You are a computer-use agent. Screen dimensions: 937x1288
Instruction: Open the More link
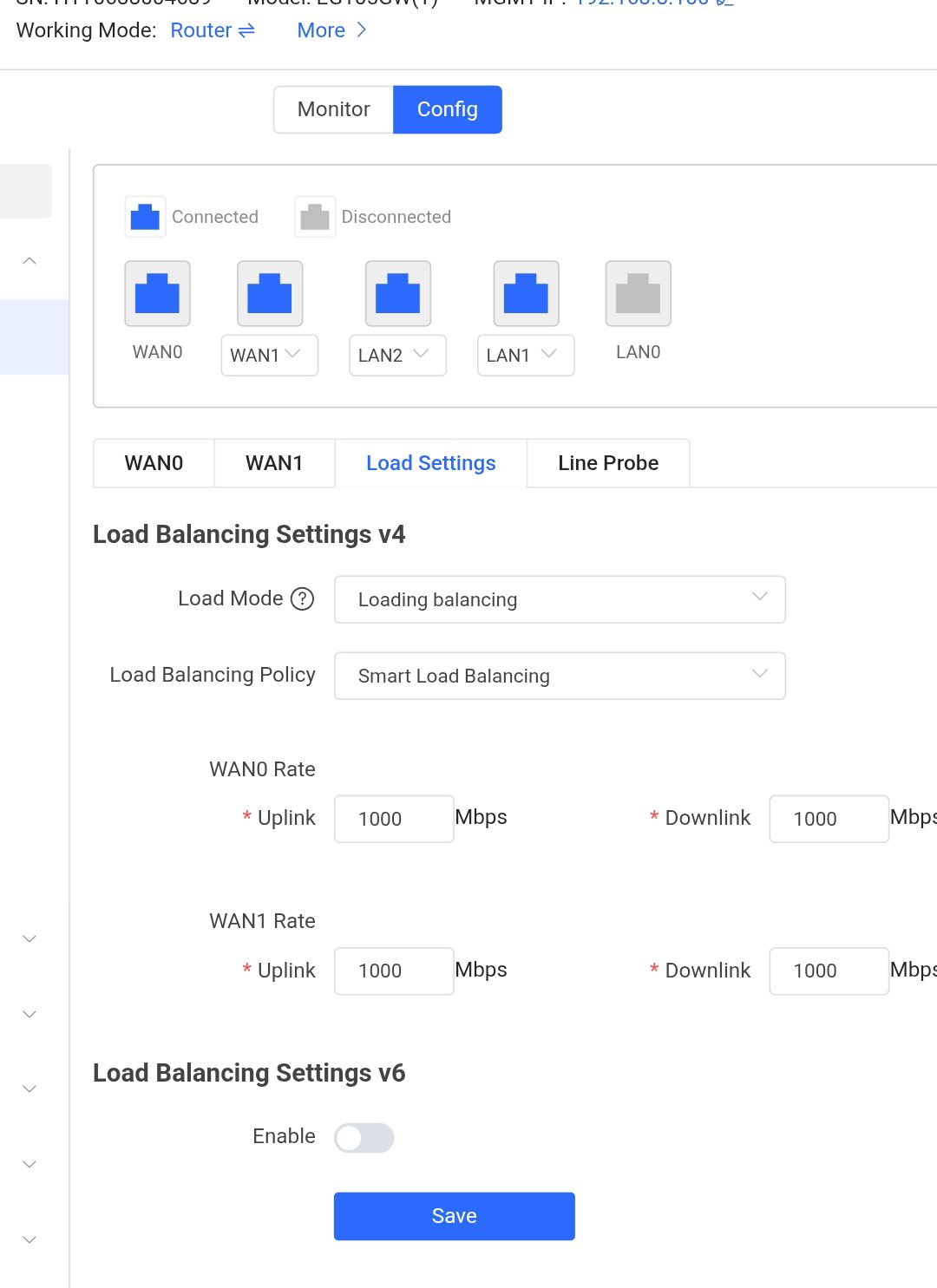click(332, 30)
